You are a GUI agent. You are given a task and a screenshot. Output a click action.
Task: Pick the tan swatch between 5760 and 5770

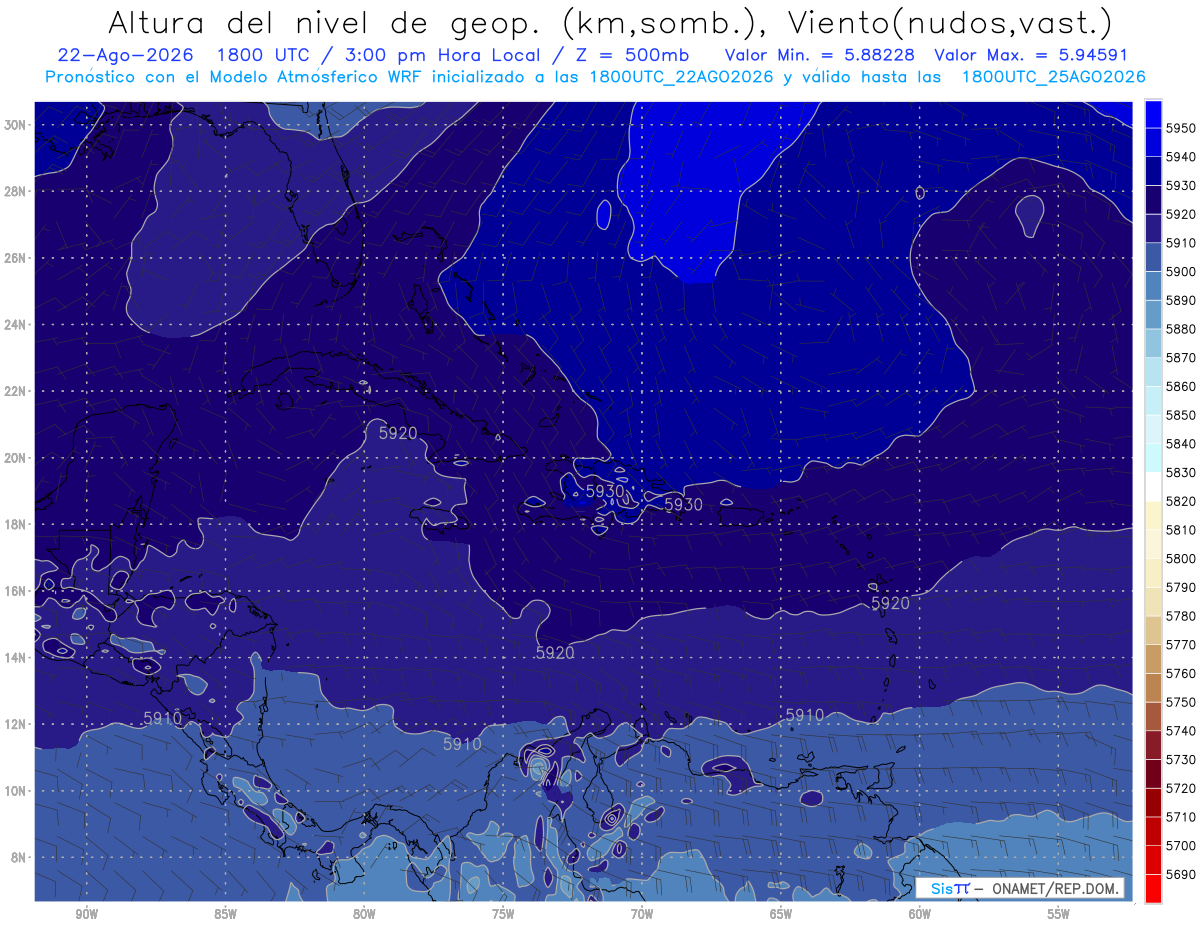click(1153, 659)
